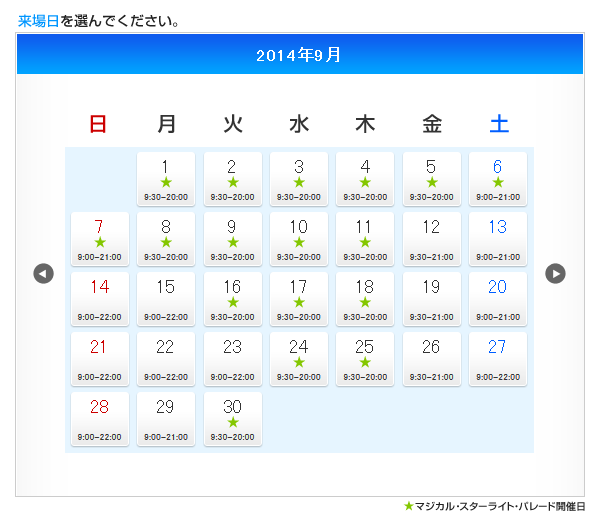Go to previous month with left arrow
597x521 pixels.
click(43, 273)
